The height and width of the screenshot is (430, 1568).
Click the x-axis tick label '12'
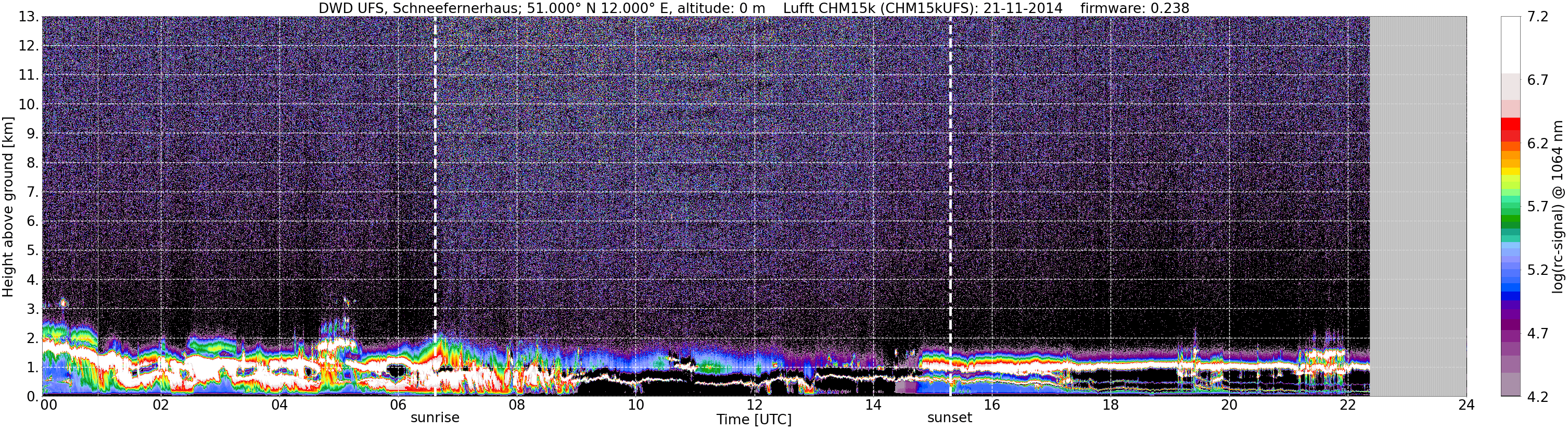[x=754, y=405]
